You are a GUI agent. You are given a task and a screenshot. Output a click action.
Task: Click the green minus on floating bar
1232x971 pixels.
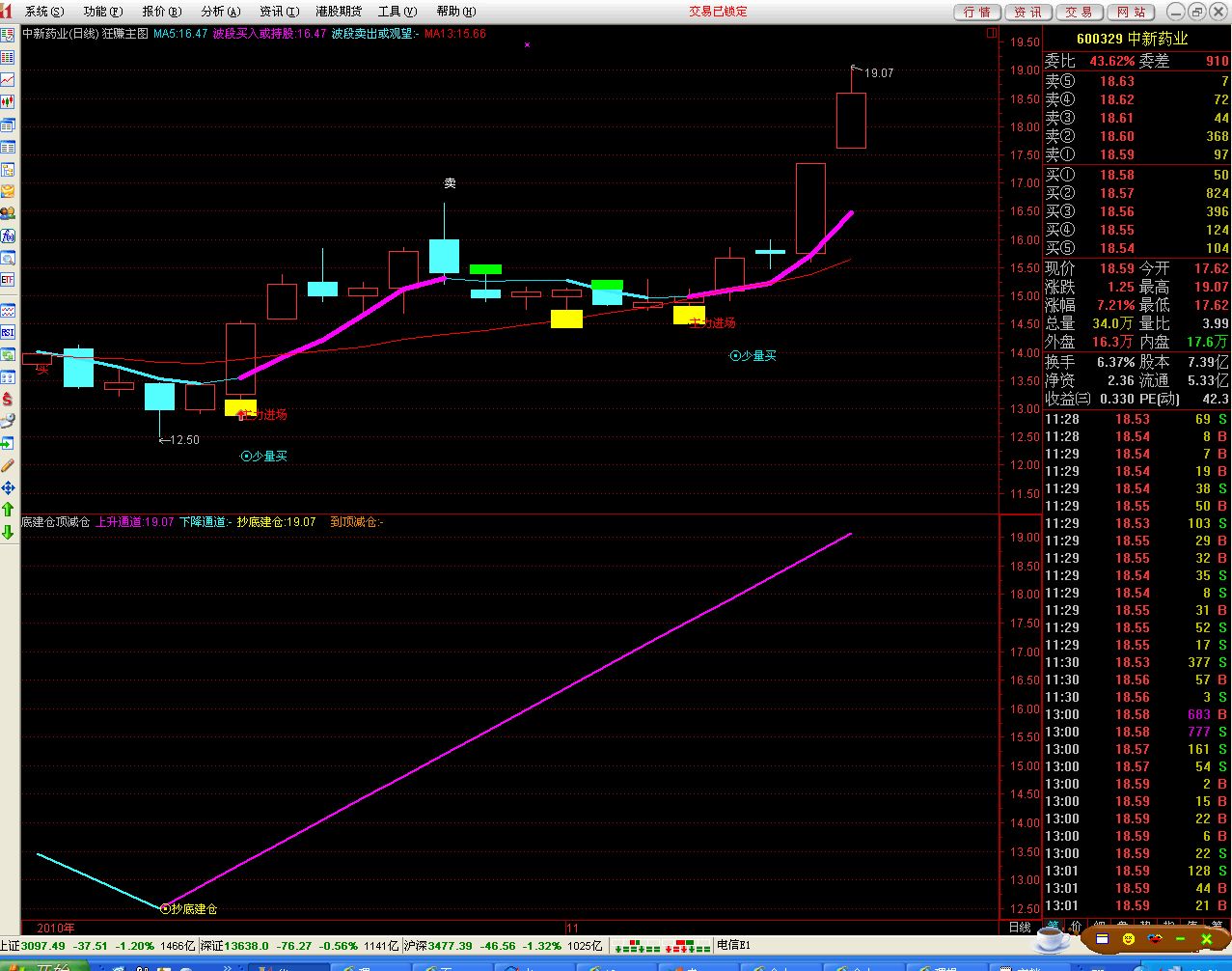point(1179,938)
